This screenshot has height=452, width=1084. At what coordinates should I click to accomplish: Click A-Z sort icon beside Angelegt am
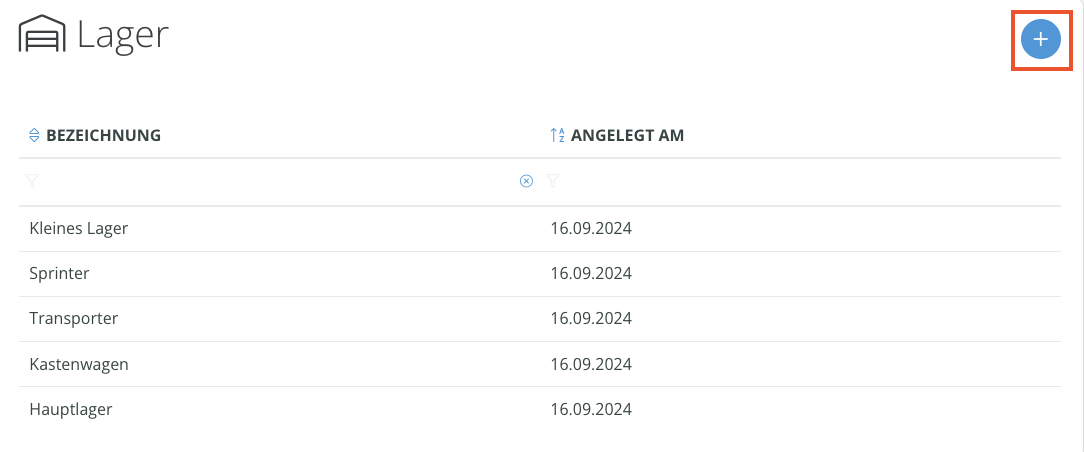pos(557,135)
